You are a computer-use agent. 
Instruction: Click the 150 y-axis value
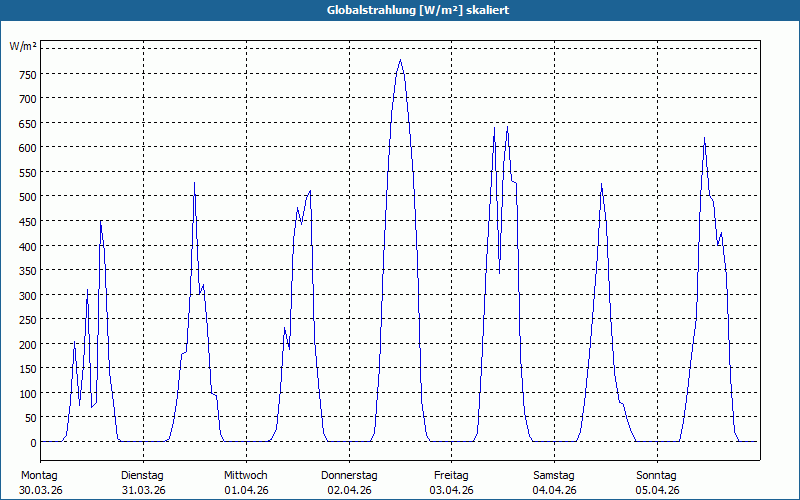tap(28, 370)
